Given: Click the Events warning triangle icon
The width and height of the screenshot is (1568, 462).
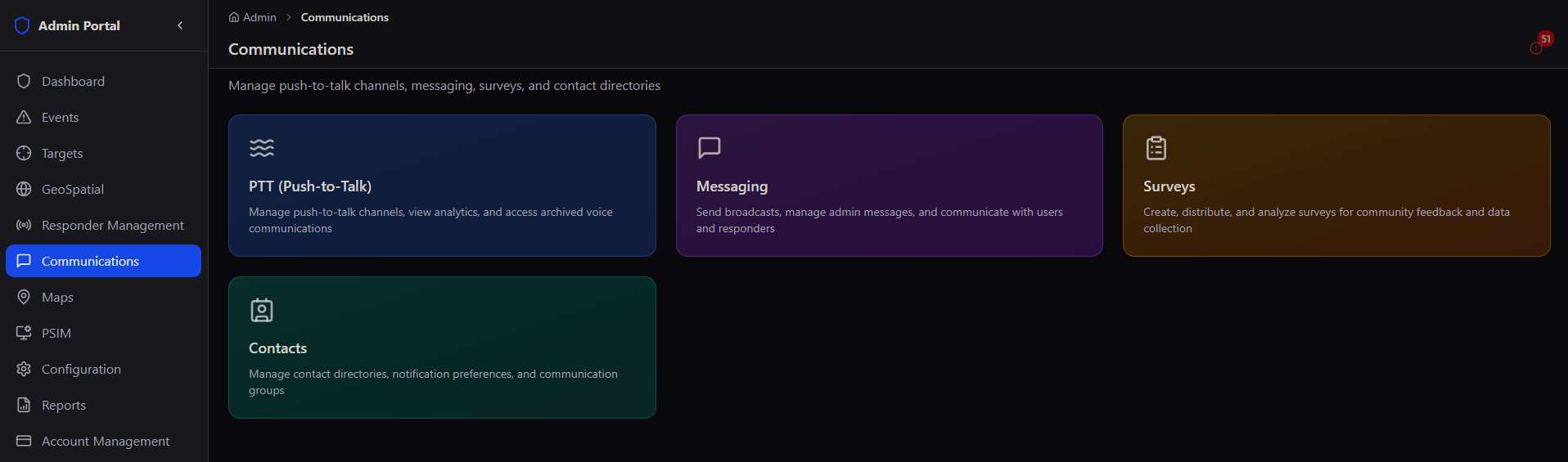Looking at the screenshot, I should pos(24,117).
